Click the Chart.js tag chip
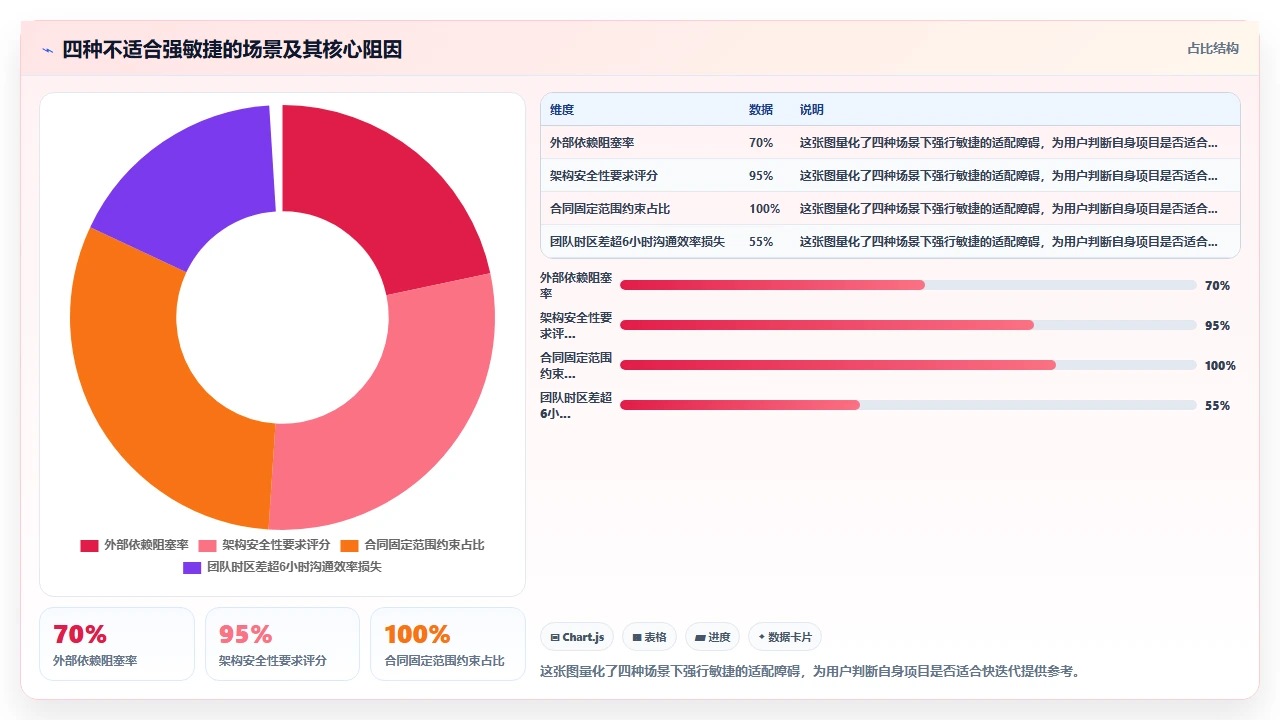Screen dimensions: 1280x720 point(577,637)
